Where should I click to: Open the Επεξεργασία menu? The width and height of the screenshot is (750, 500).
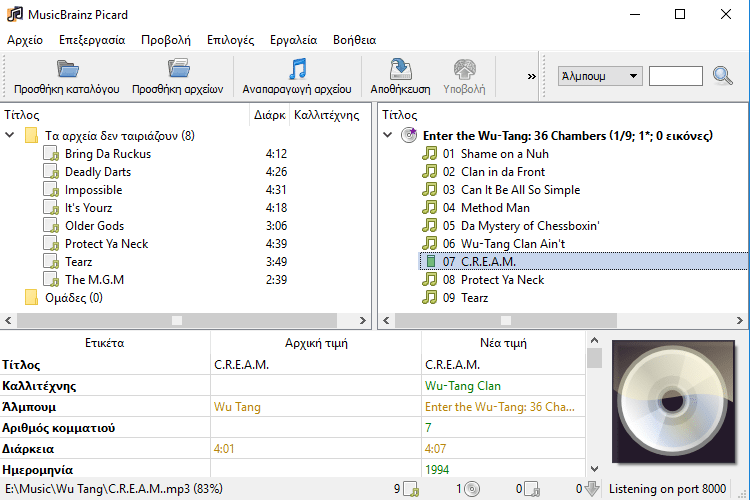(x=92, y=40)
